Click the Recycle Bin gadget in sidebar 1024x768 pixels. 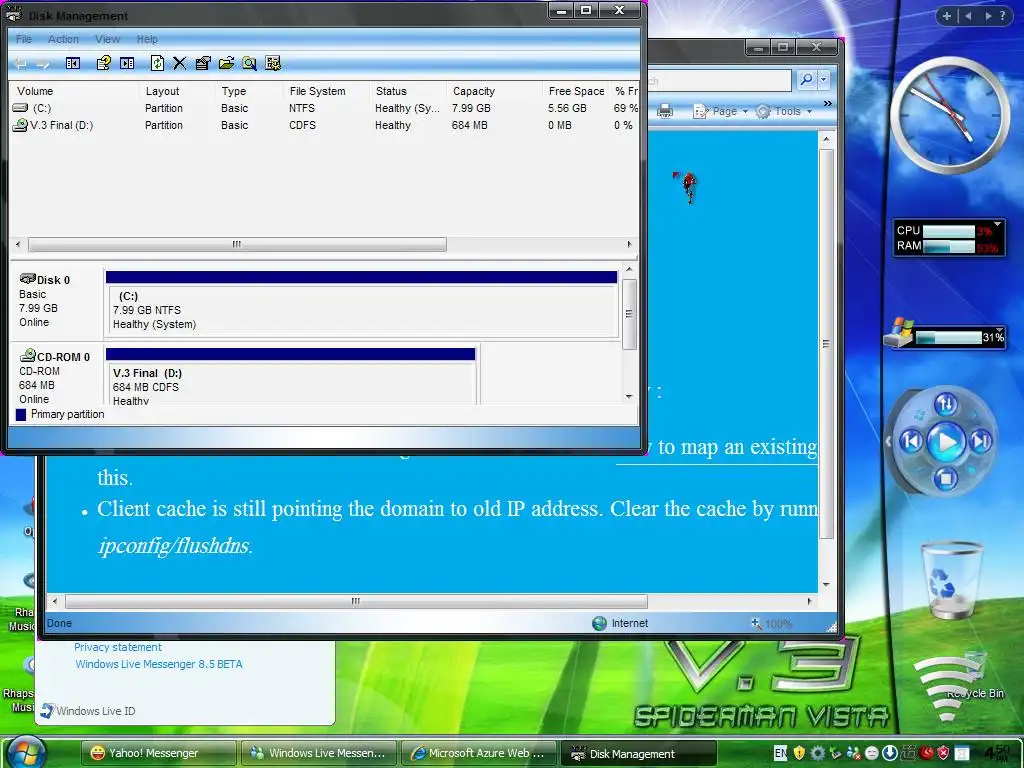point(952,581)
